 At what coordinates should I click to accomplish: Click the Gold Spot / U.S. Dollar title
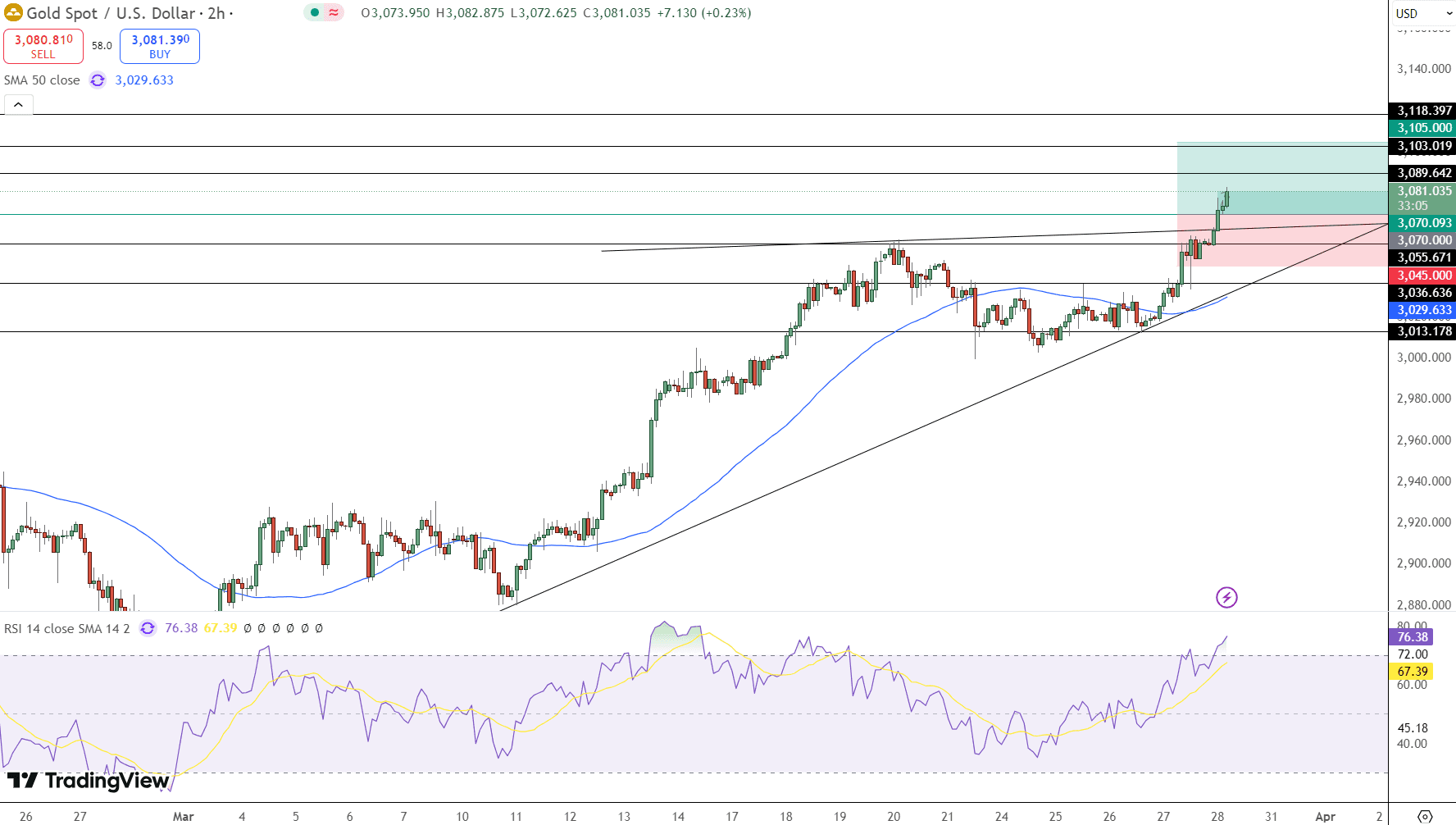click(x=111, y=13)
